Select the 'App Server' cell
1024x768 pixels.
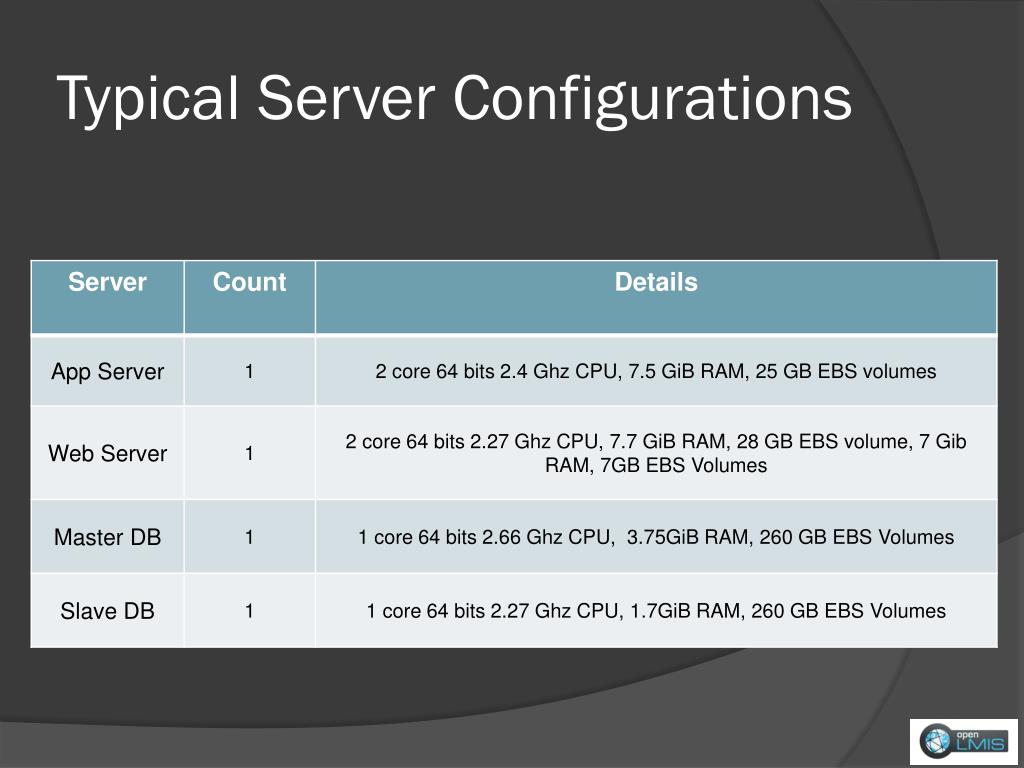[x=107, y=371]
